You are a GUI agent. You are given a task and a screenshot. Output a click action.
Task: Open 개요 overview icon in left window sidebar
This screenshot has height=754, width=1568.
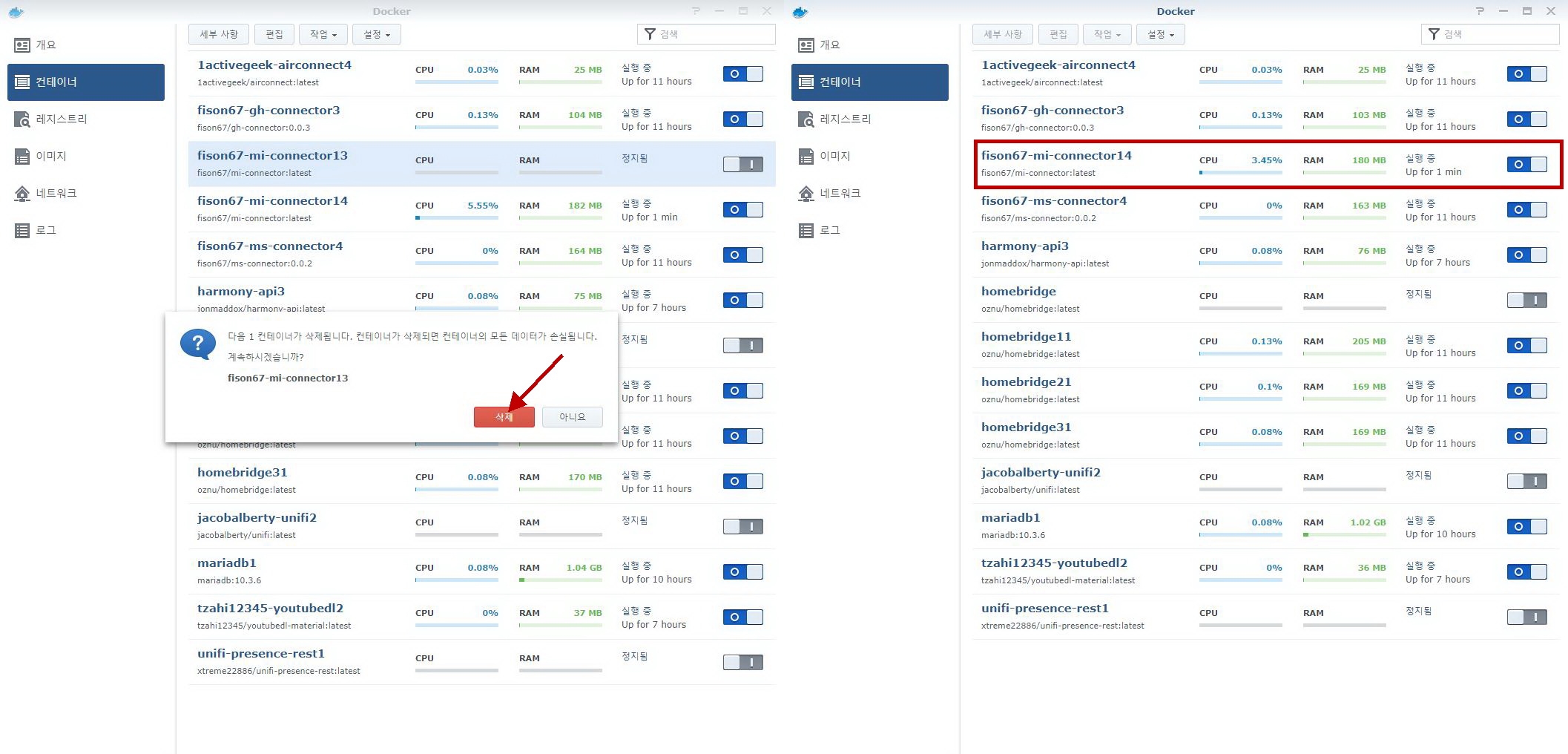(22, 45)
